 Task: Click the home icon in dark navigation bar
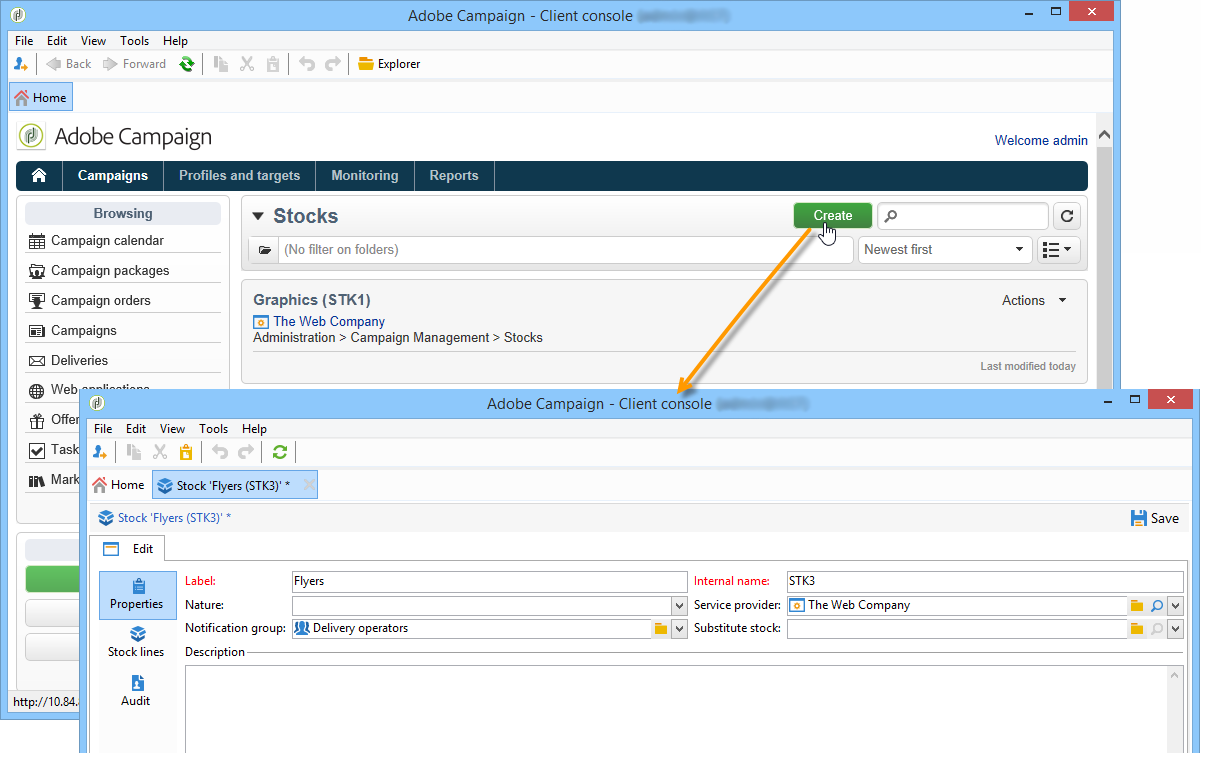(39, 175)
